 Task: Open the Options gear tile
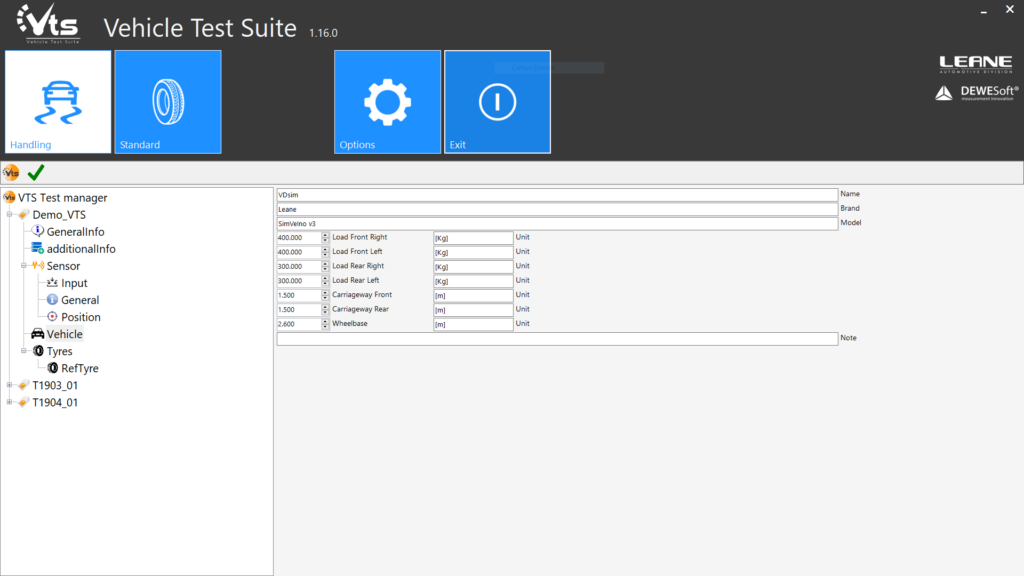pyautogui.click(x=387, y=102)
